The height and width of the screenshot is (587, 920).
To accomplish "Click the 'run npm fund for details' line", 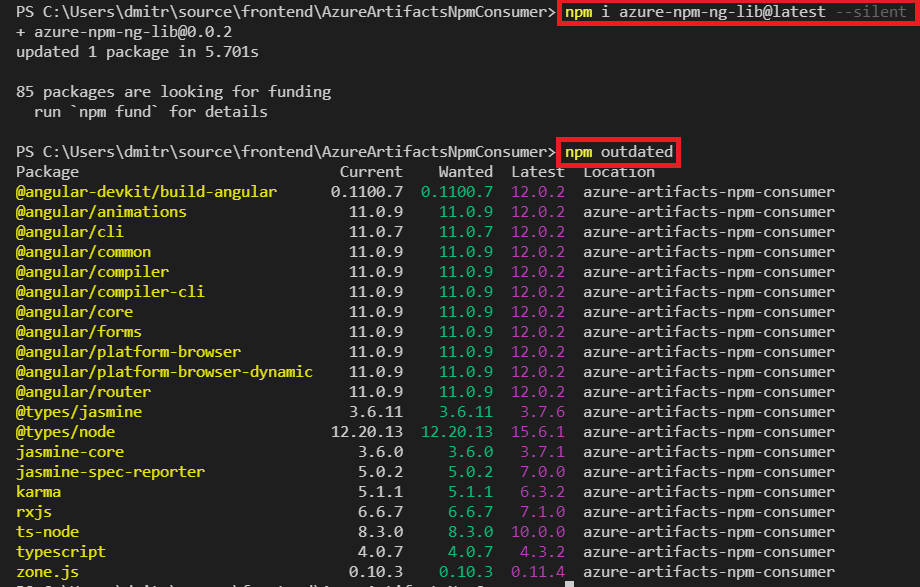I will (150, 112).
